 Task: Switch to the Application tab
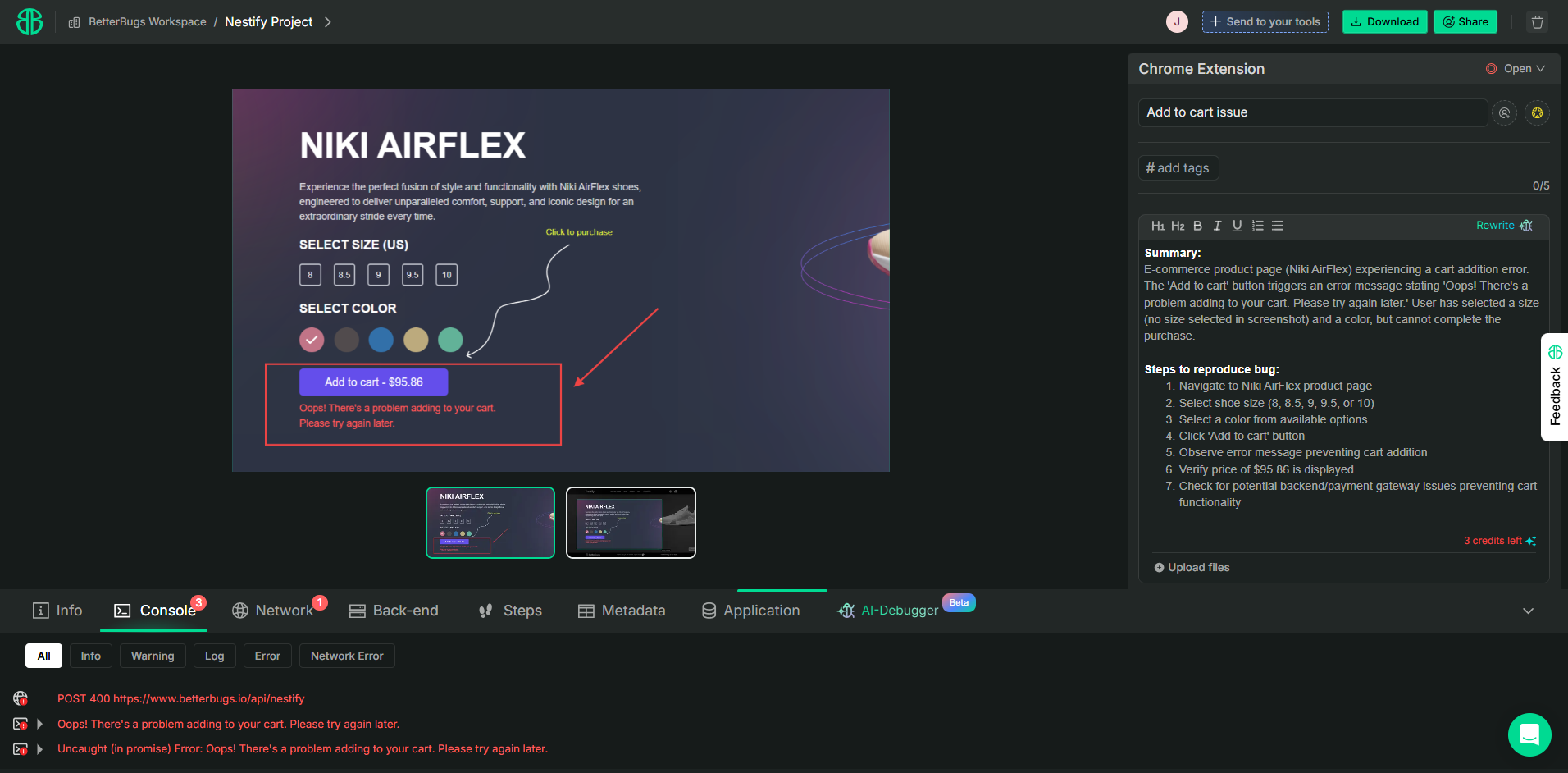751,611
